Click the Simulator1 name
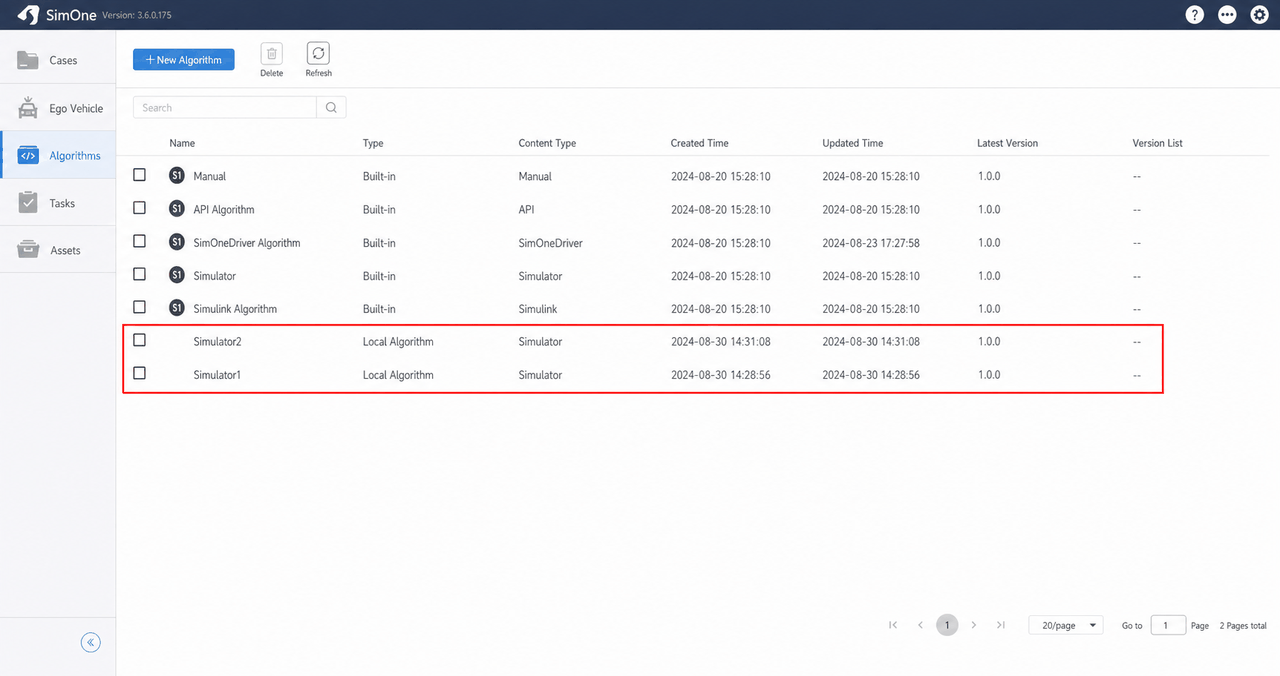Viewport: 1280px width, 676px height. [217, 375]
